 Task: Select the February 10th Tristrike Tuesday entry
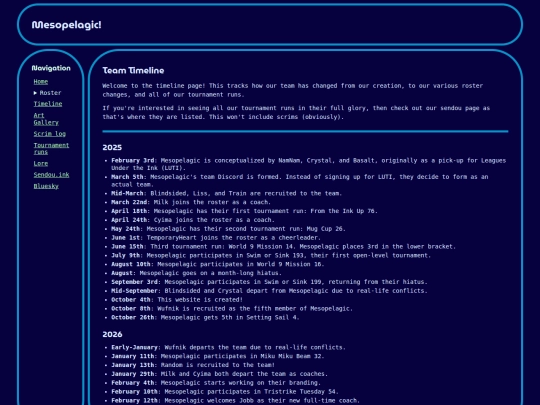pyautogui.click(x=225, y=392)
